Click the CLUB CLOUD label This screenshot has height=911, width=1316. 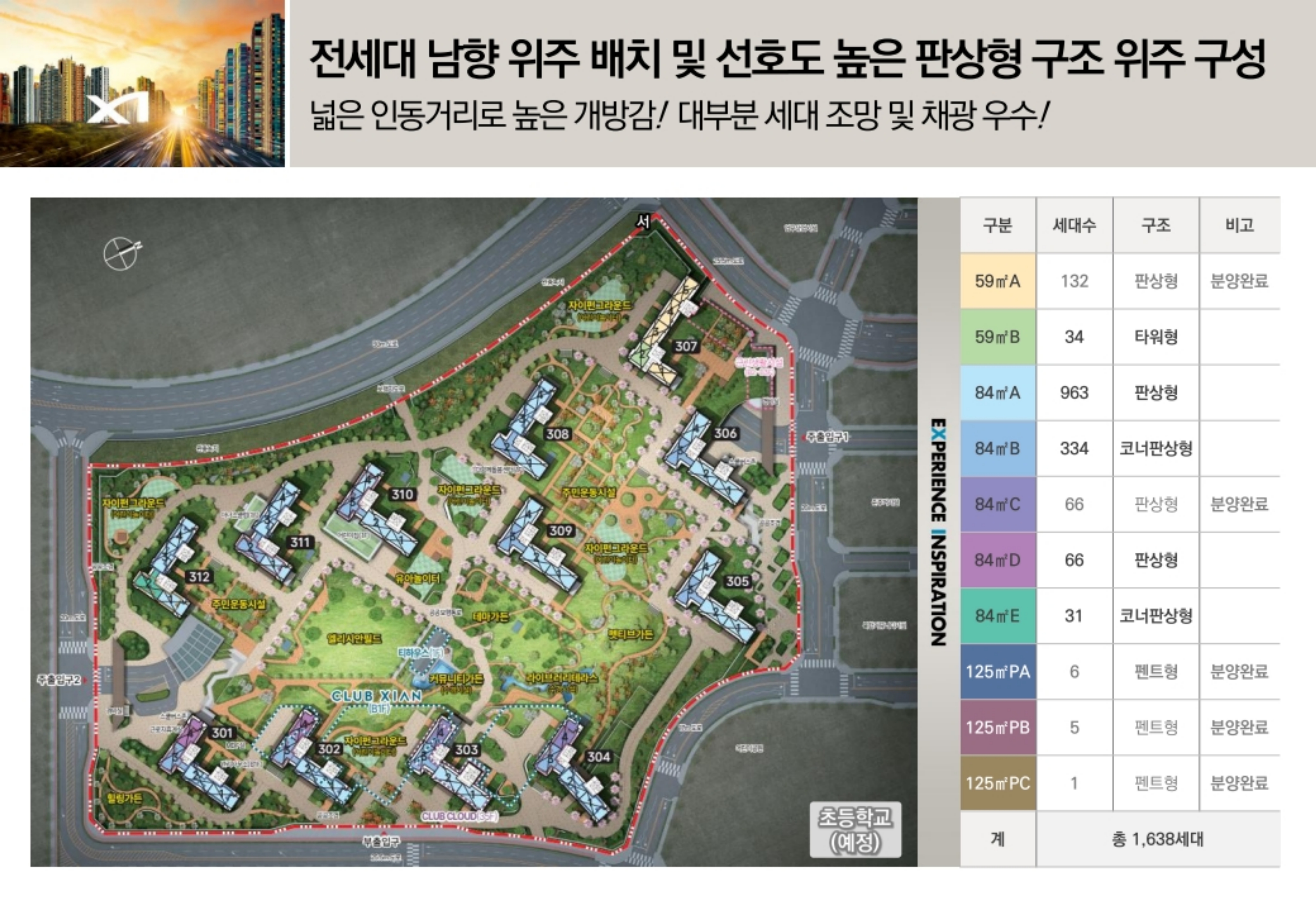pos(459,816)
